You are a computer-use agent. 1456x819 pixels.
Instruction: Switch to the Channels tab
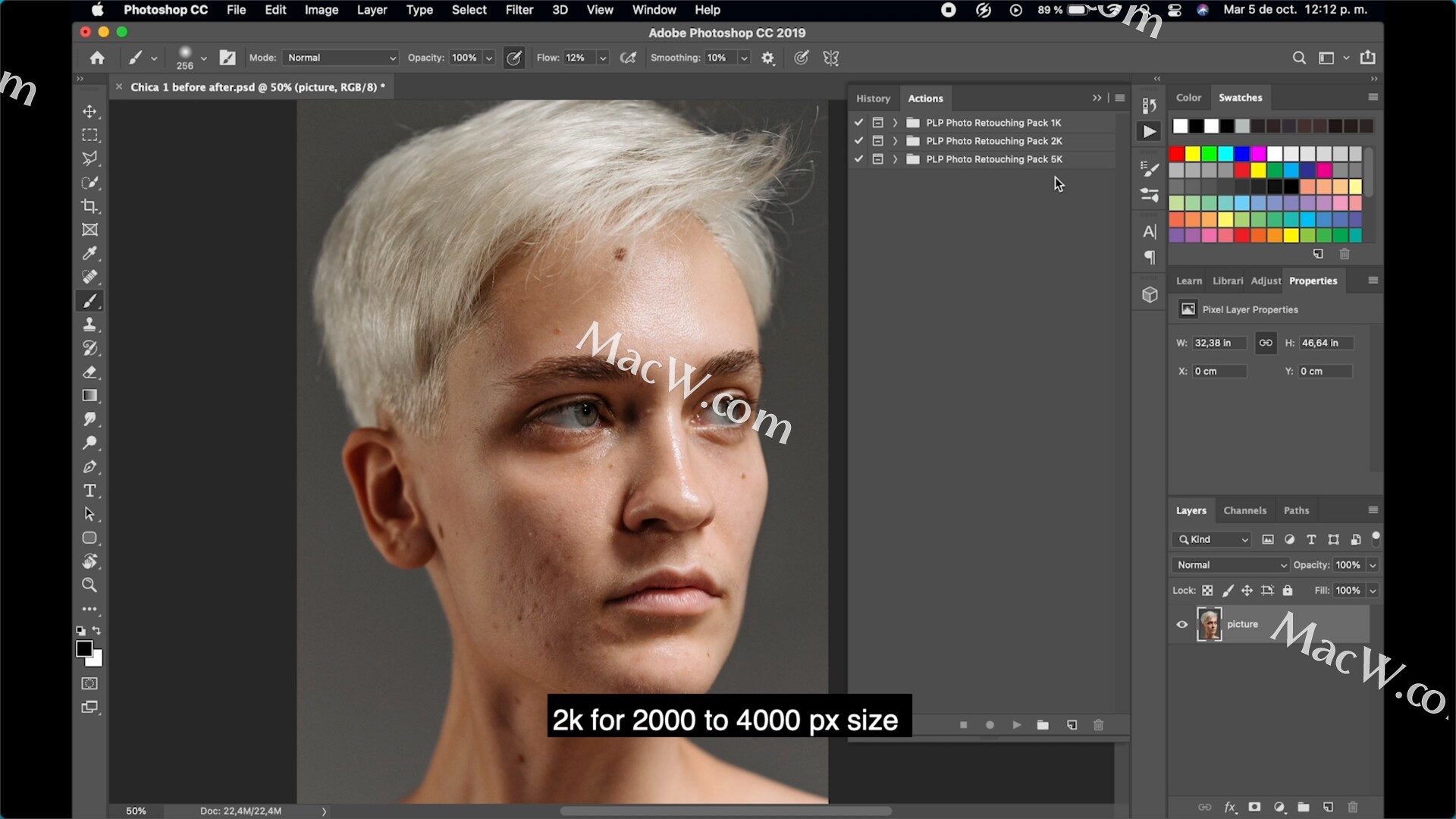click(1244, 510)
